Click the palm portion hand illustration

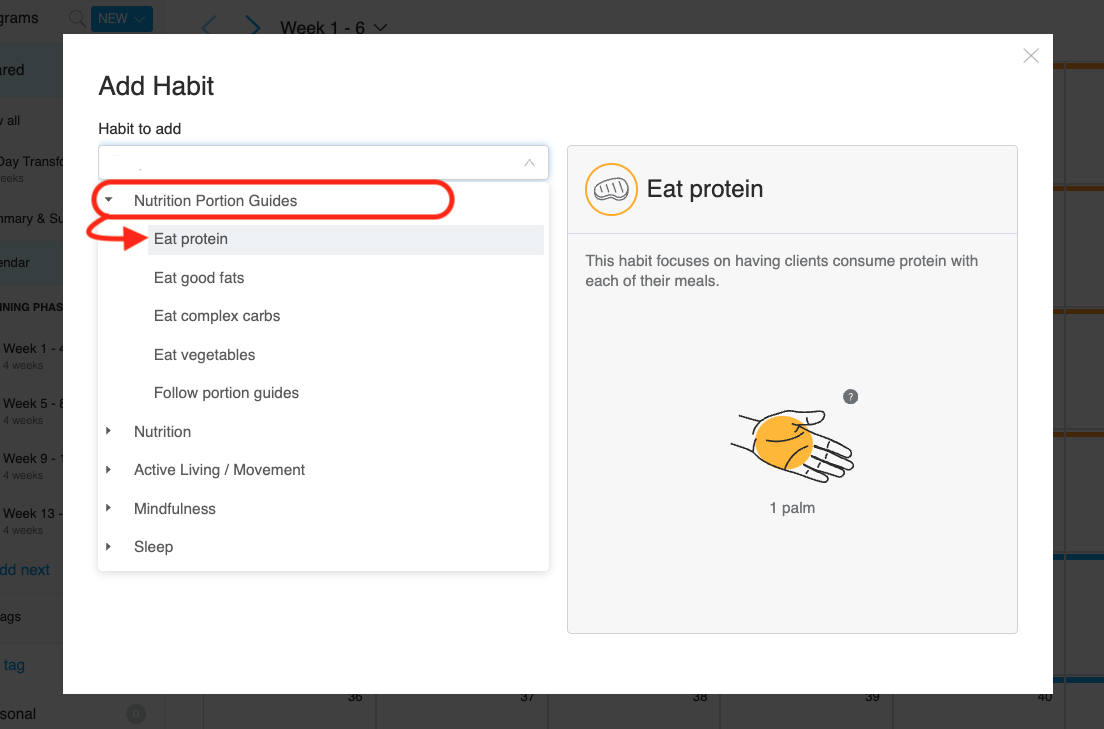point(792,442)
